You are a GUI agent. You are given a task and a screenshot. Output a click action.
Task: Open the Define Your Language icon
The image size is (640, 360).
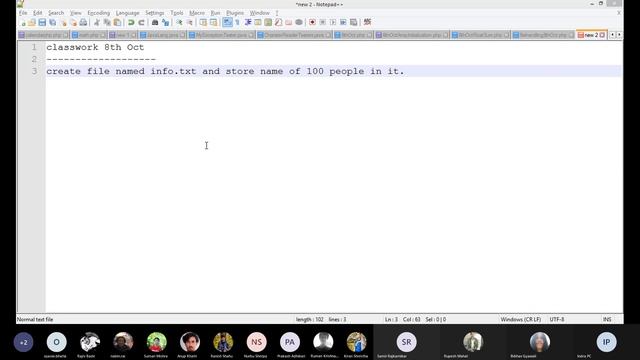tap(258, 22)
